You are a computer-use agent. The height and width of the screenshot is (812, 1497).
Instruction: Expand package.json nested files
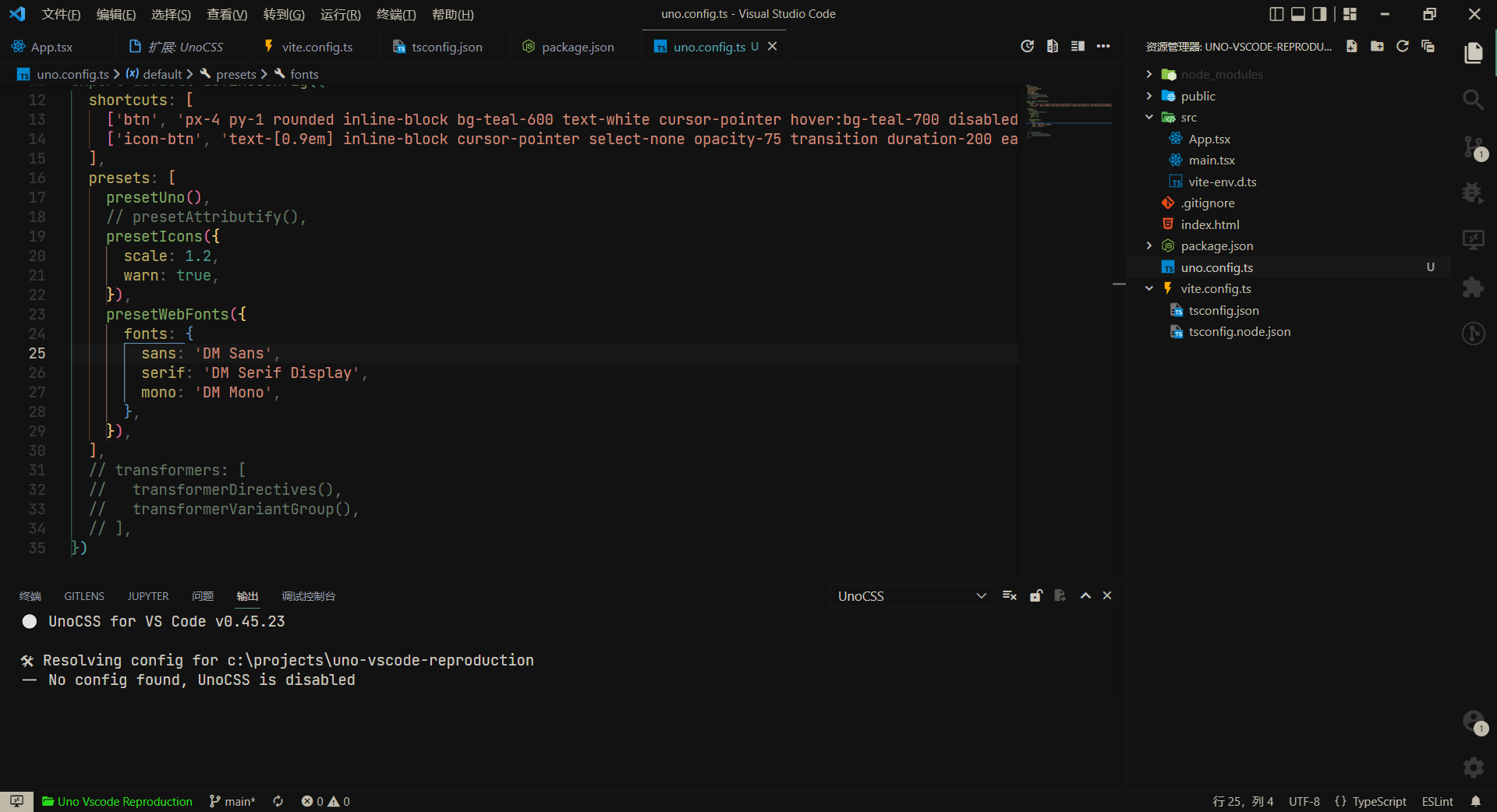(1148, 245)
